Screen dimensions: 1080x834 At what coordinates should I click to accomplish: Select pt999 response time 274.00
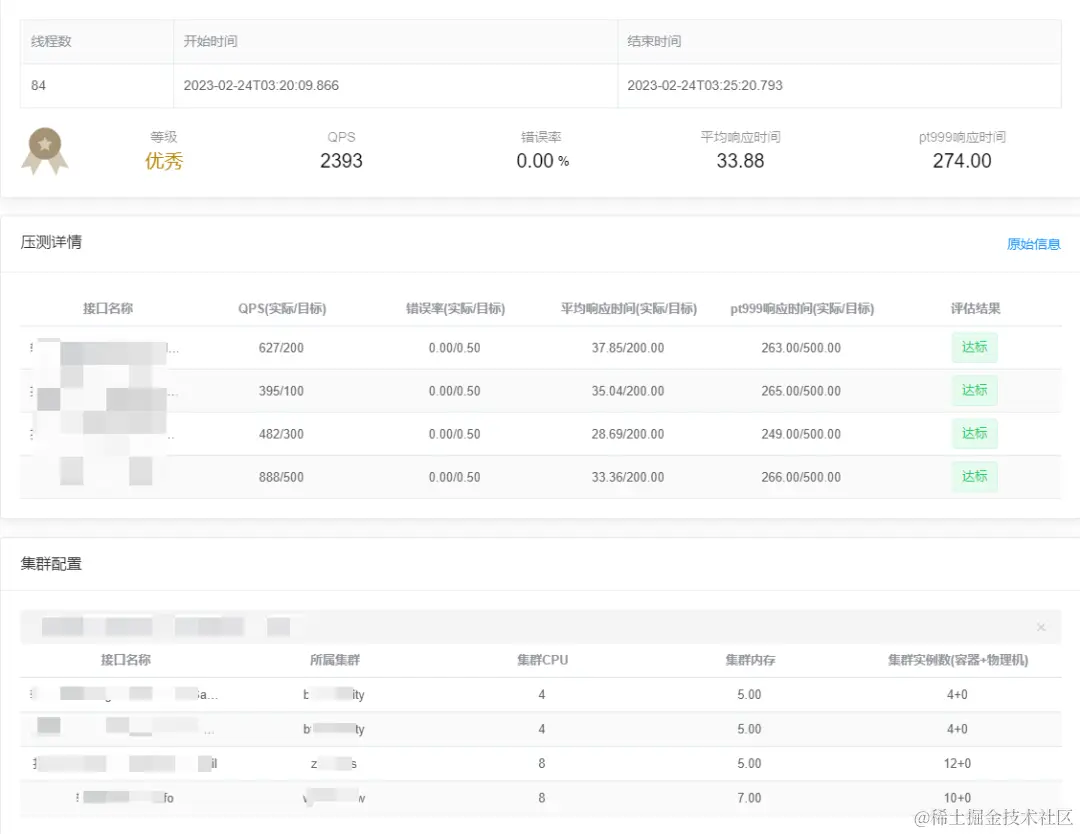pos(962,161)
